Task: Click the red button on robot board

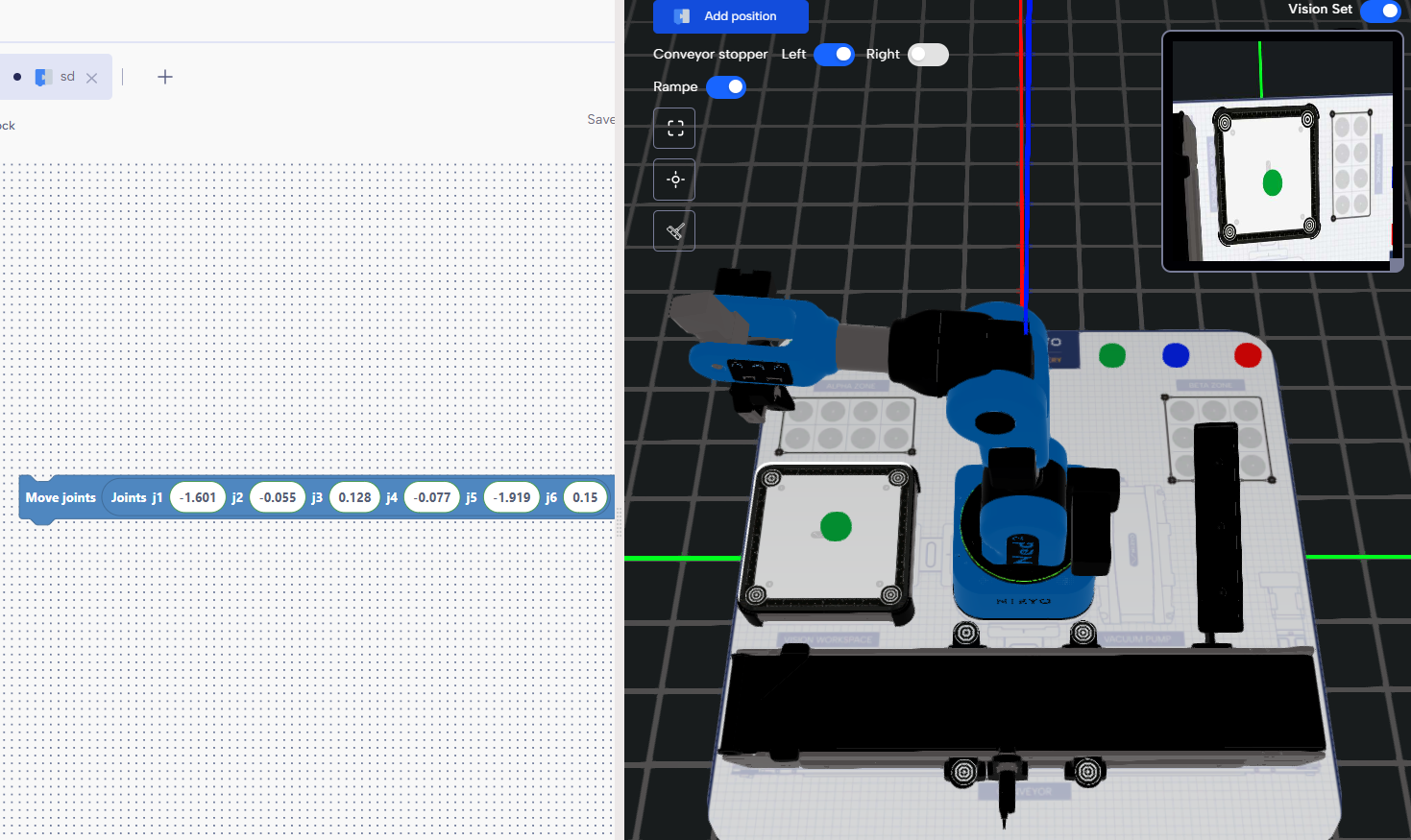Action: pos(1247,356)
